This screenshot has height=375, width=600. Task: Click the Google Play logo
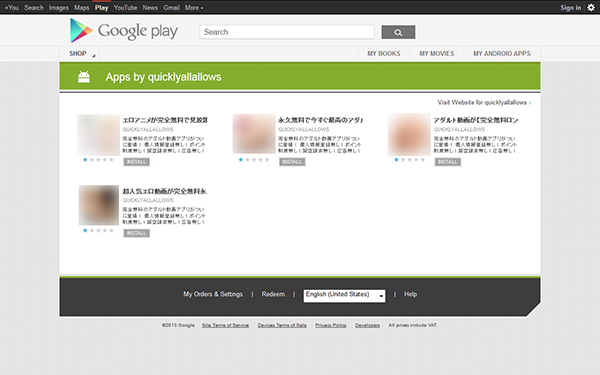(124, 30)
